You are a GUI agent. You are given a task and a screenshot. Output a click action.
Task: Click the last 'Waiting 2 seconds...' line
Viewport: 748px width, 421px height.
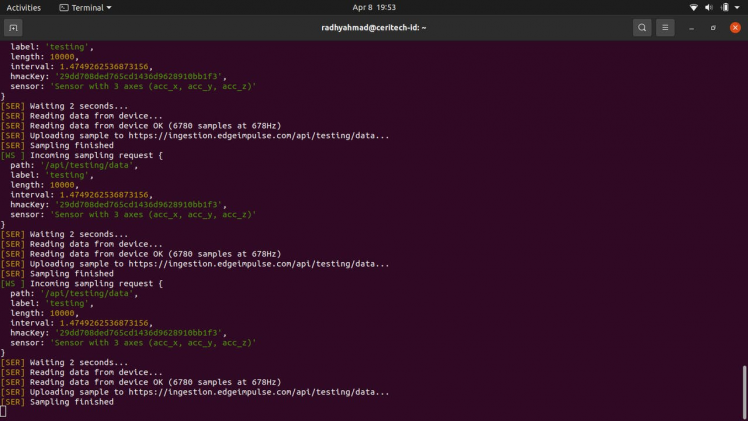point(64,362)
